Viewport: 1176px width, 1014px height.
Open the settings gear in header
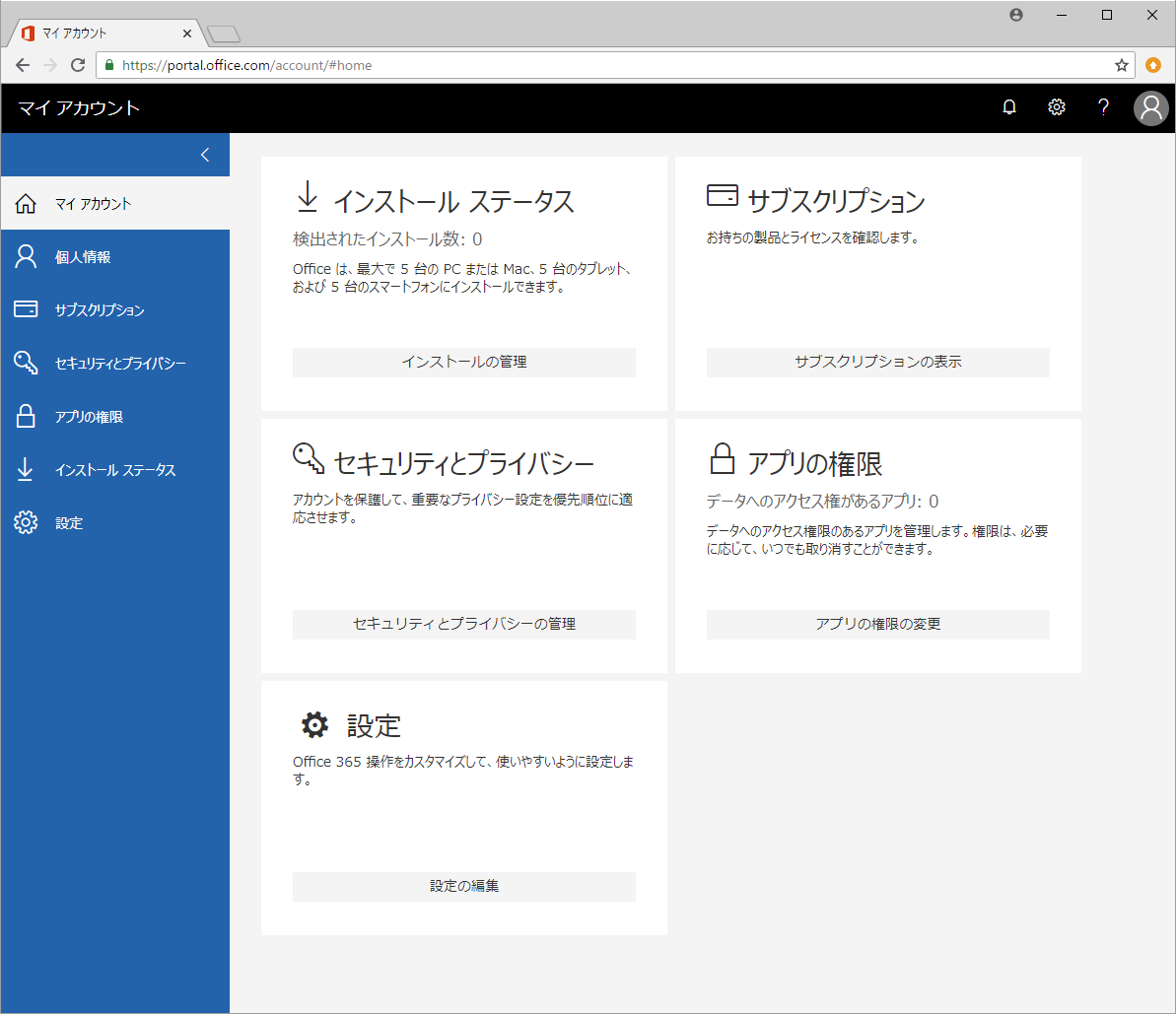1056,107
